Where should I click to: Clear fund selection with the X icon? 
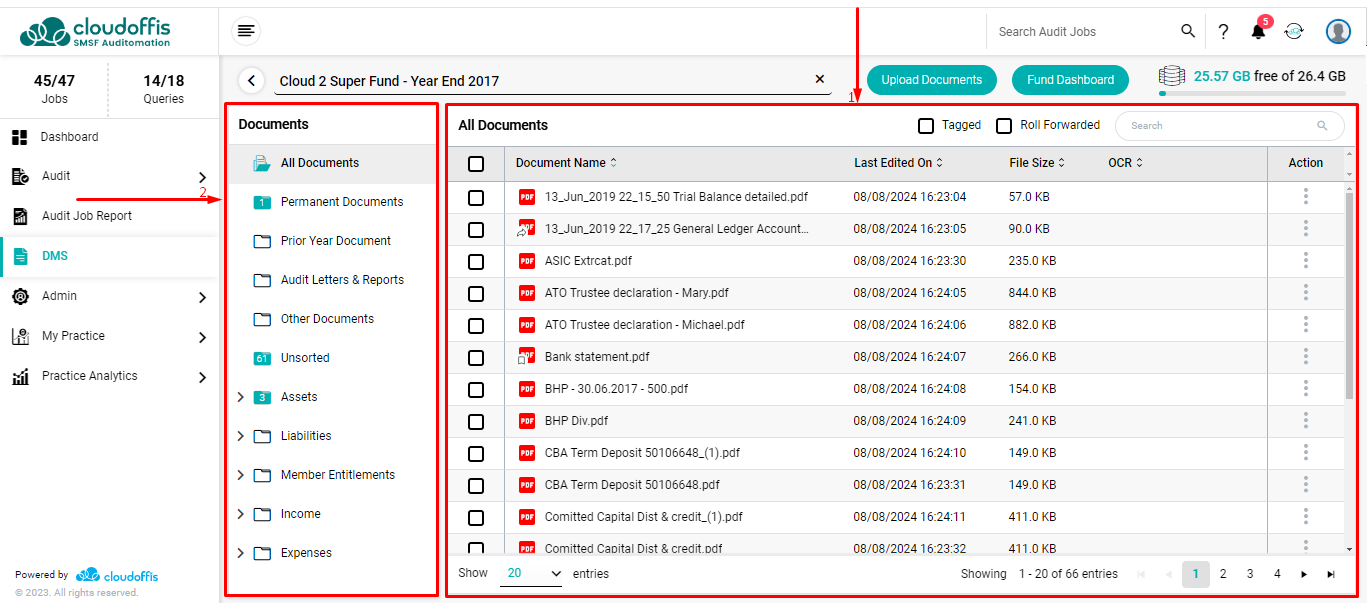[x=820, y=79]
